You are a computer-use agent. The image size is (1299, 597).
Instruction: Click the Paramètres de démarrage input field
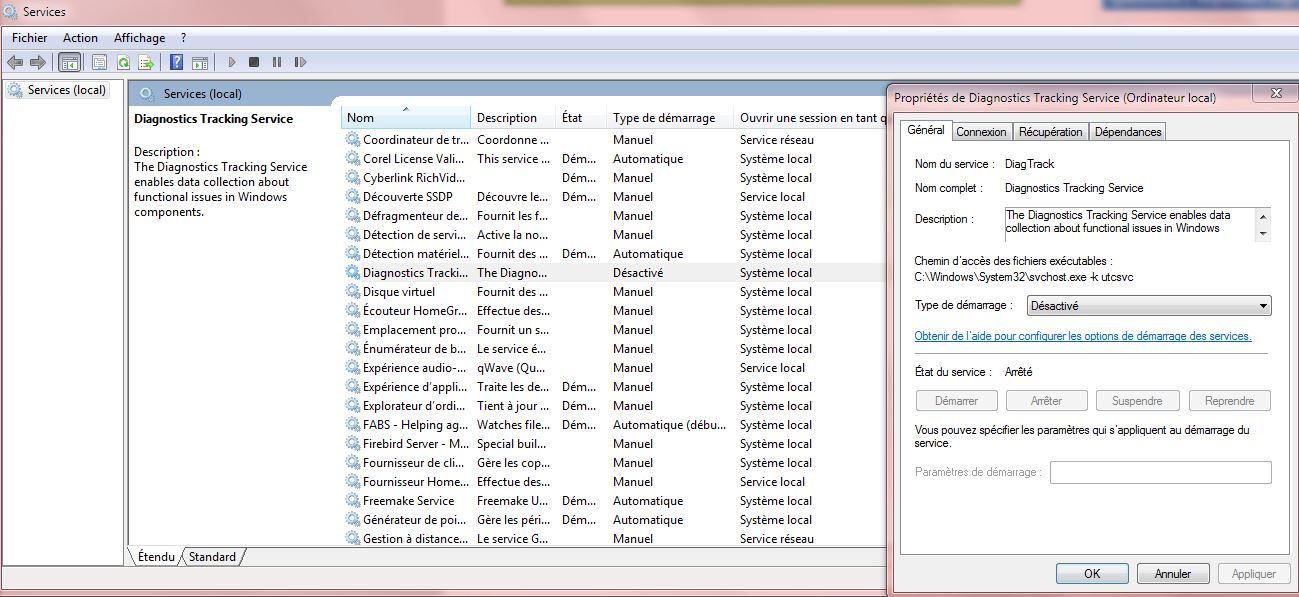click(x=1161, y=472)
